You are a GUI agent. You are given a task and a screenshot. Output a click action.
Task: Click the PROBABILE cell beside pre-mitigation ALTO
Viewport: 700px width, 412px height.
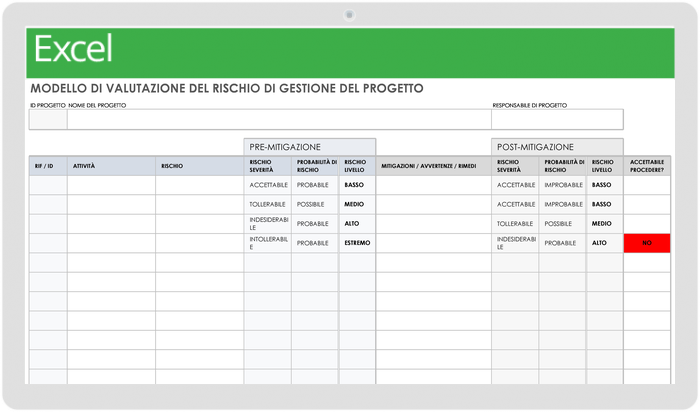click(x=315, y=224)
